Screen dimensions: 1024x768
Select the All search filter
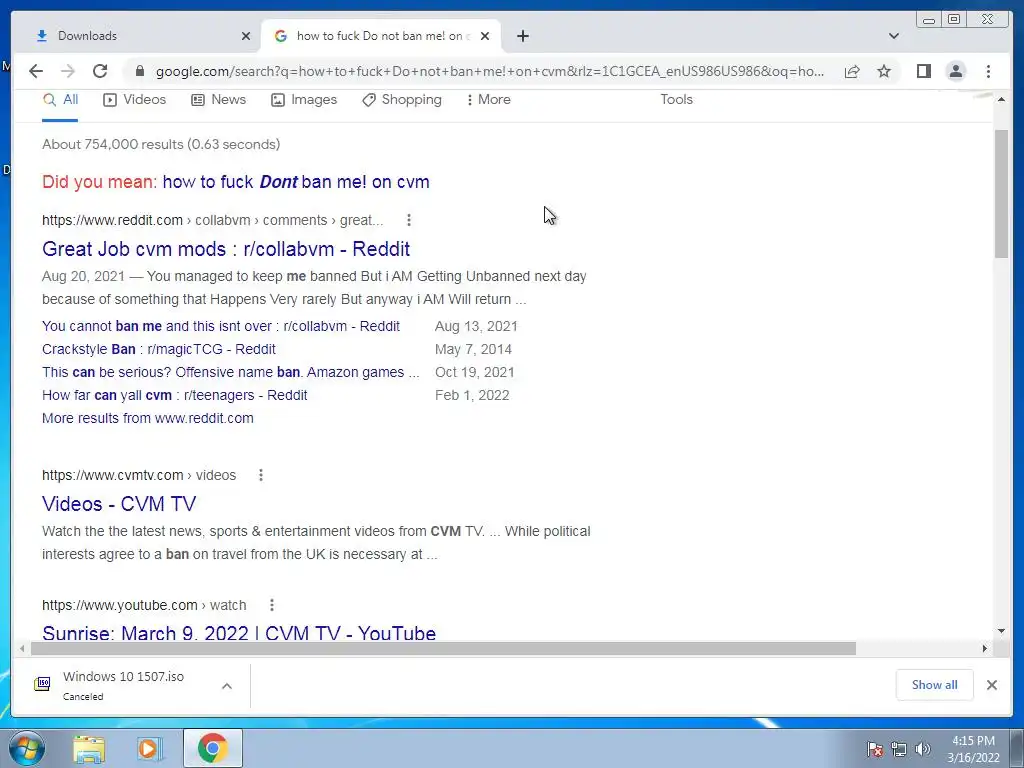click(60, 100)
